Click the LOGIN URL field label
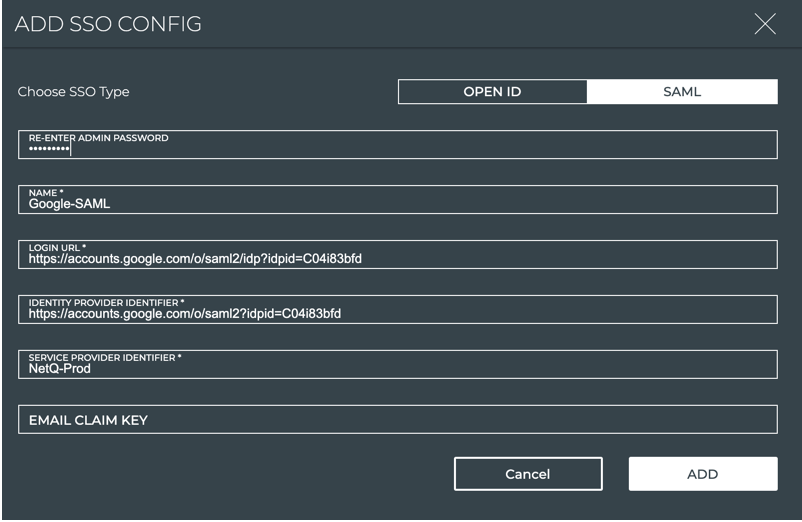Image resolution: width=802 pixels, height=522 pixels. point(57,247)
